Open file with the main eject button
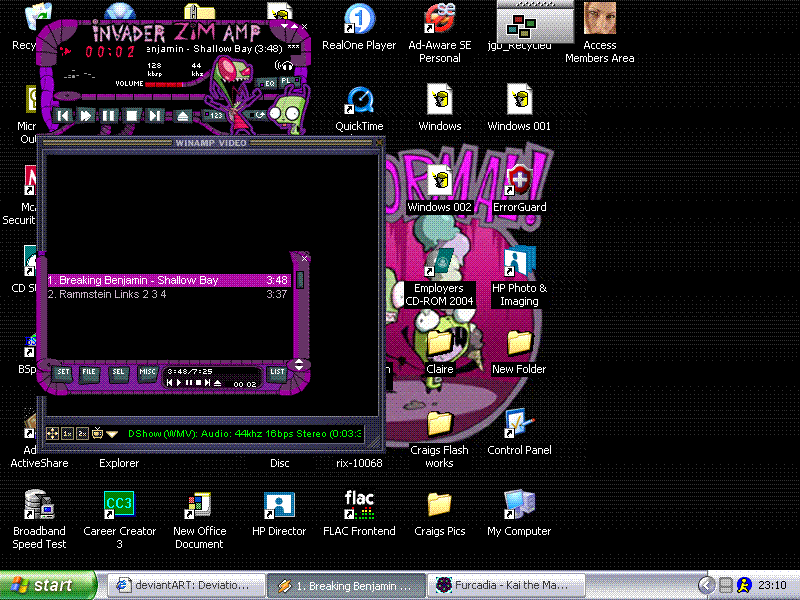Image resolution: width=800 pixels, height=600 pixels. point(183,116)
